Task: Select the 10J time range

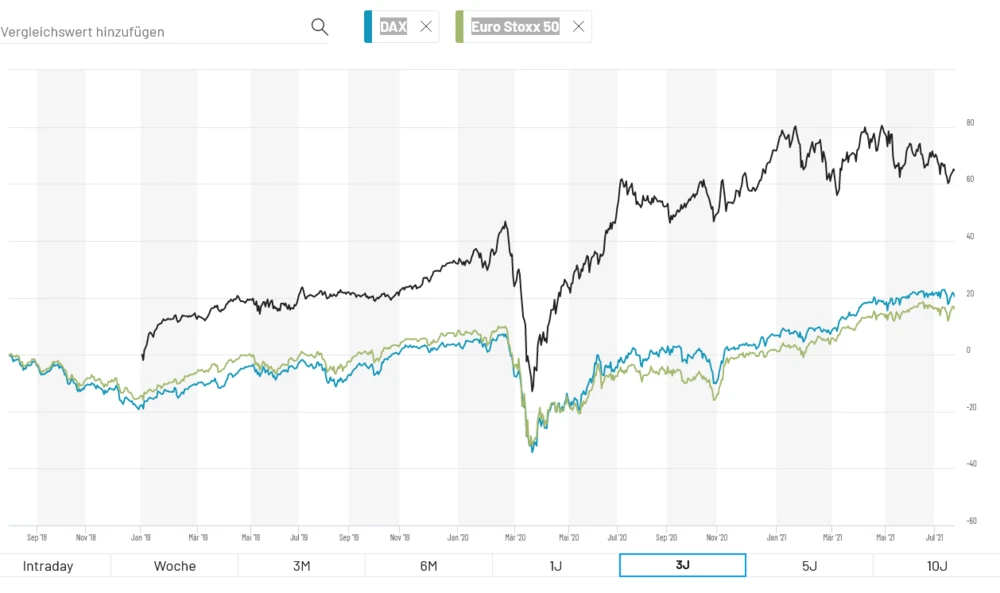Action: pyautogui.click(x=937, y=566)
